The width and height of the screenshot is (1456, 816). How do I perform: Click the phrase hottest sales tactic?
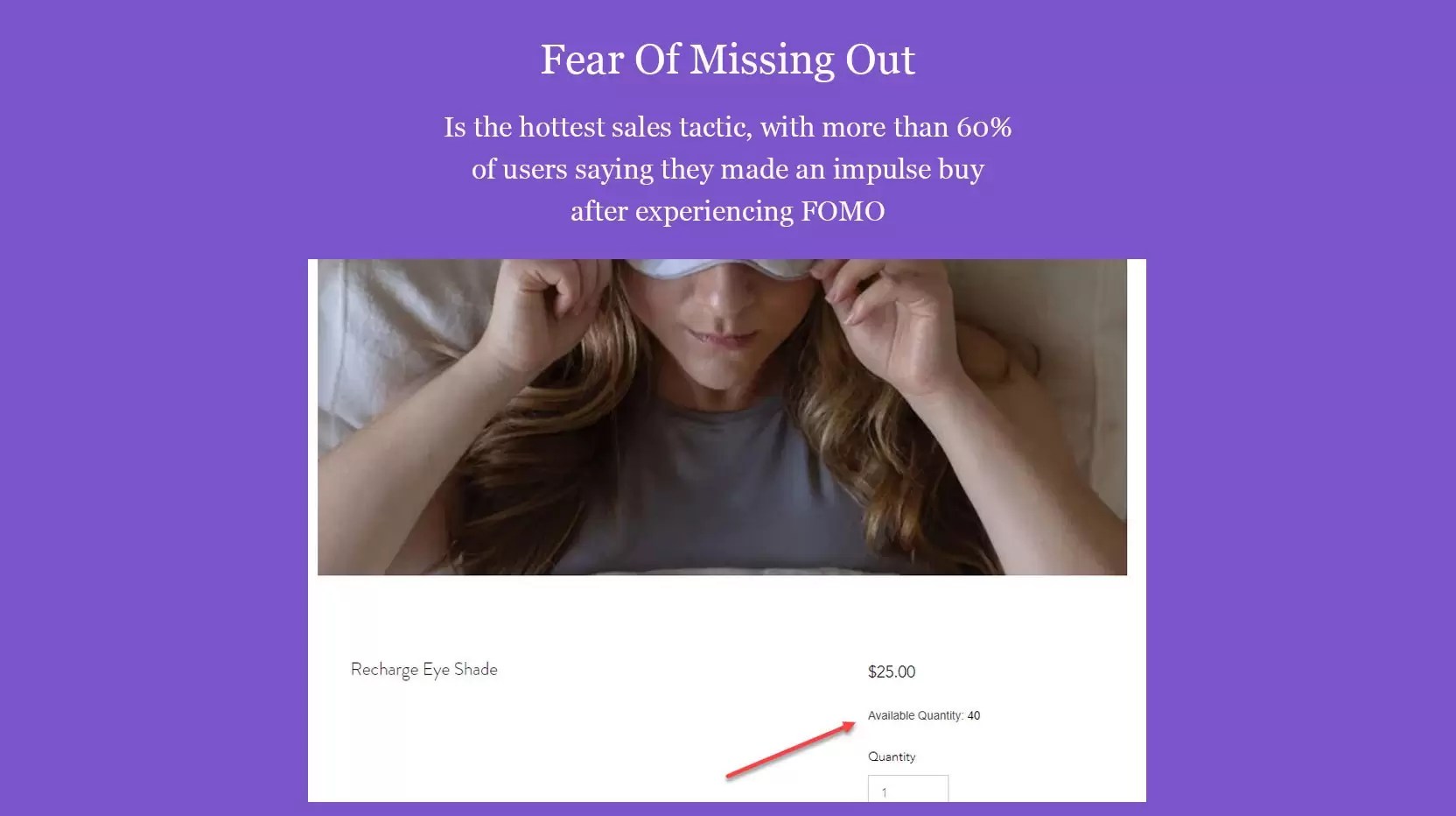click(635, 128)
